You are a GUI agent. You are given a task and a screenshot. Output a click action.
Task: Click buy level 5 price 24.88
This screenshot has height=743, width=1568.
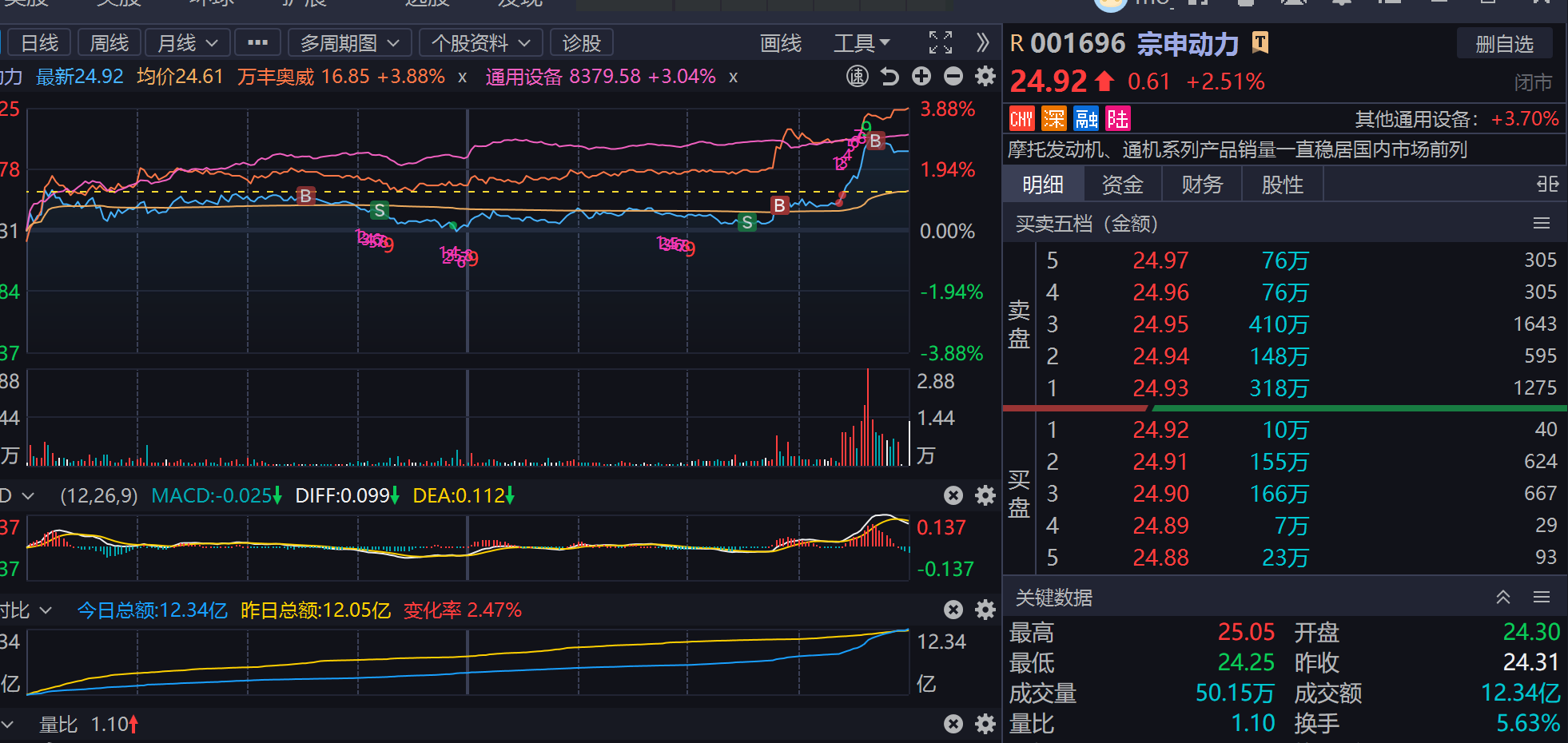[1160, 558]
